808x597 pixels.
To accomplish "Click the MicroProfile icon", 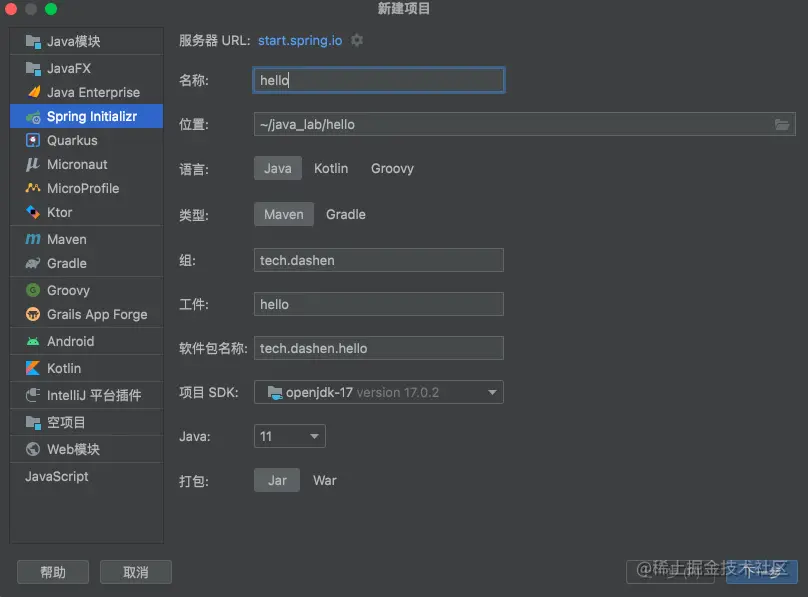I will click(x=33, y=188).
